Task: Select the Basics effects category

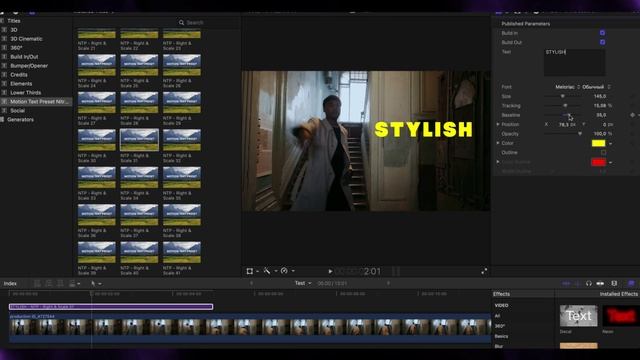Action: (x=501, y=336)
